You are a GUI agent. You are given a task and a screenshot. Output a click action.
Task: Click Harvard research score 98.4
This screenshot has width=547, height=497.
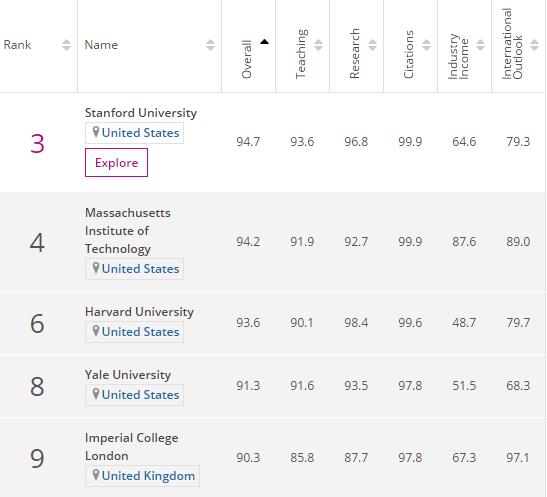(356, 322)
